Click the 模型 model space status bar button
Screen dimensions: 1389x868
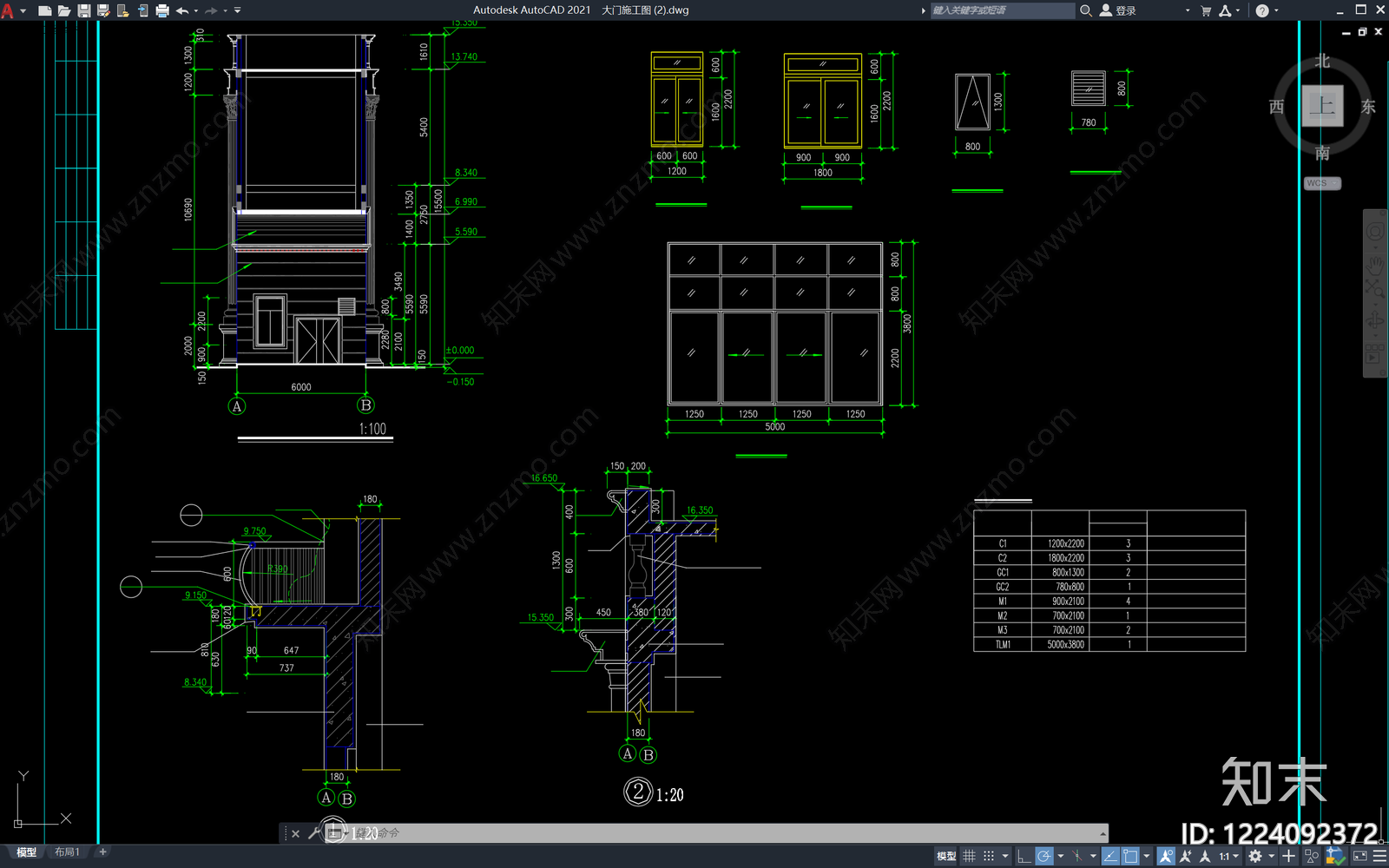pos(946,856)
